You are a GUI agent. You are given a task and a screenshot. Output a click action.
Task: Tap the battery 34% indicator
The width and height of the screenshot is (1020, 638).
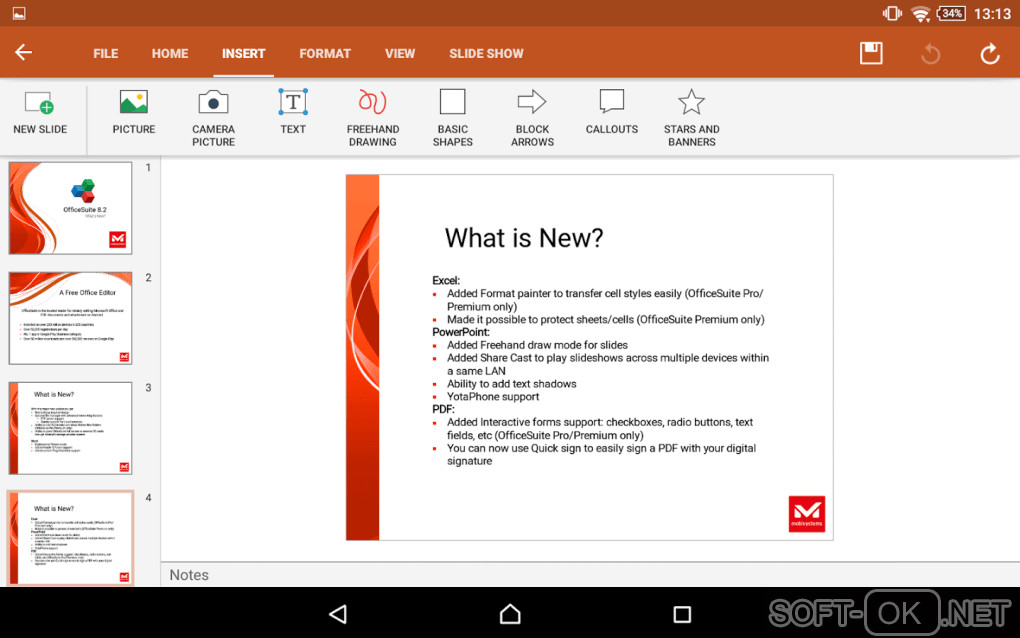[x=951, y=13]
